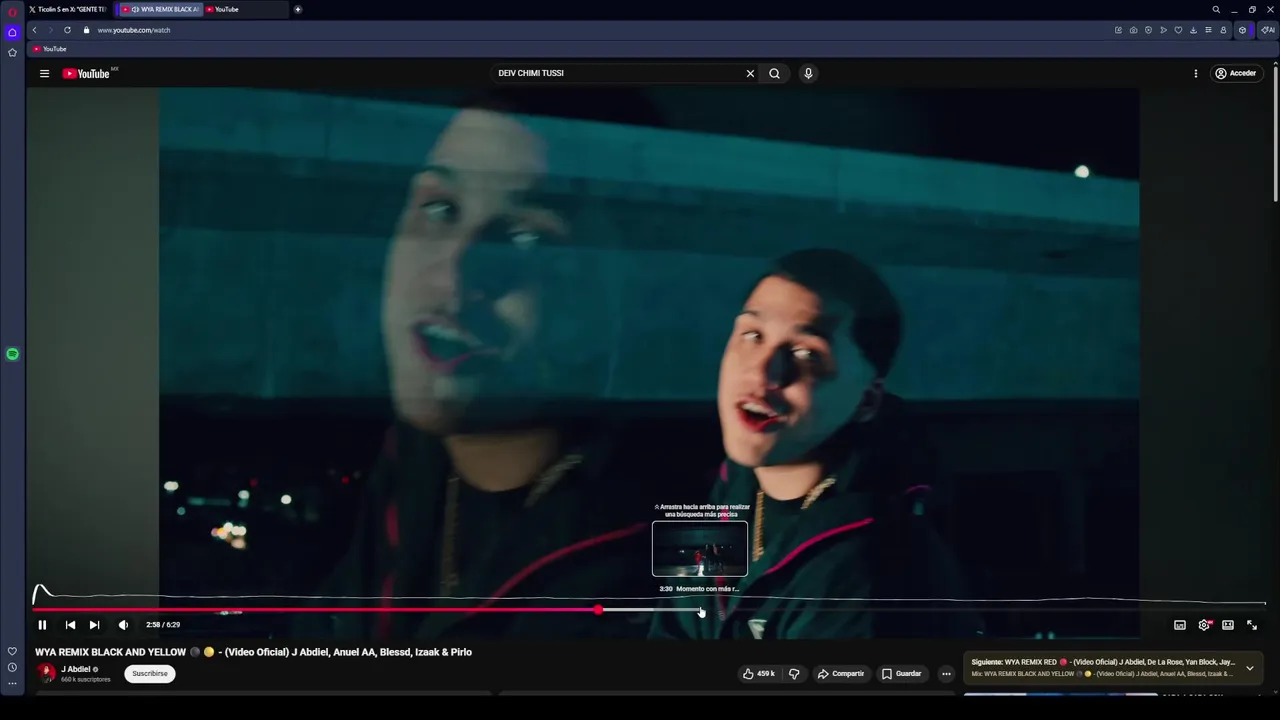Open sidebar heart pinboards icon
The image size is (1280, 720).
click(x=12, y=651)
